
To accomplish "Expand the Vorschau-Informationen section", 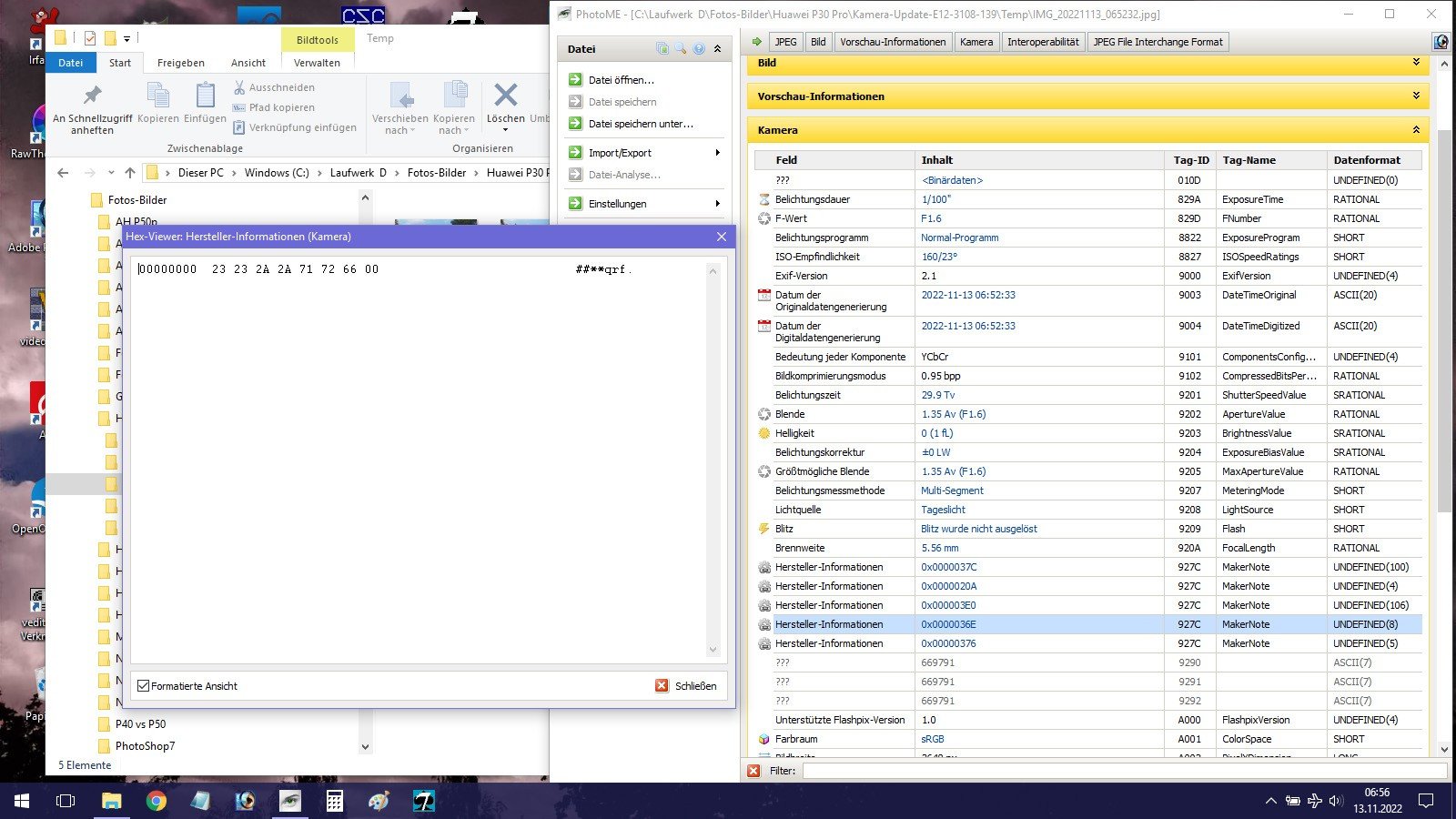I will pos(1416,96).
